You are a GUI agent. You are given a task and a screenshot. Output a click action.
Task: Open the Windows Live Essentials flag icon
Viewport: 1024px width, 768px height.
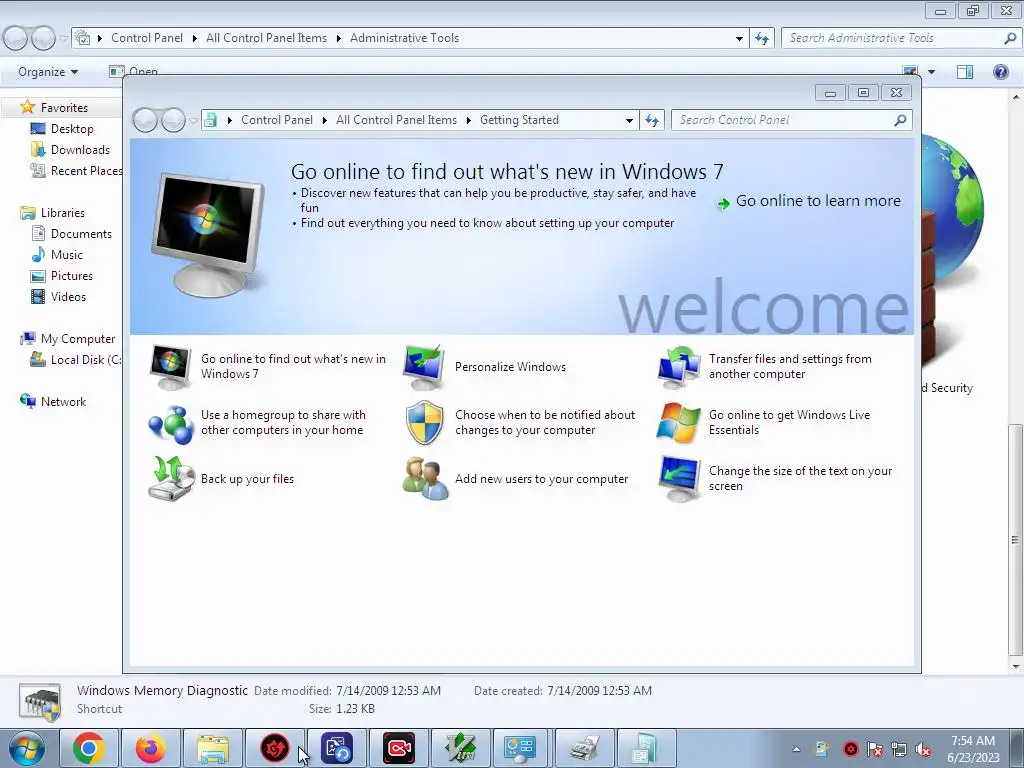[x=679, y=423]
